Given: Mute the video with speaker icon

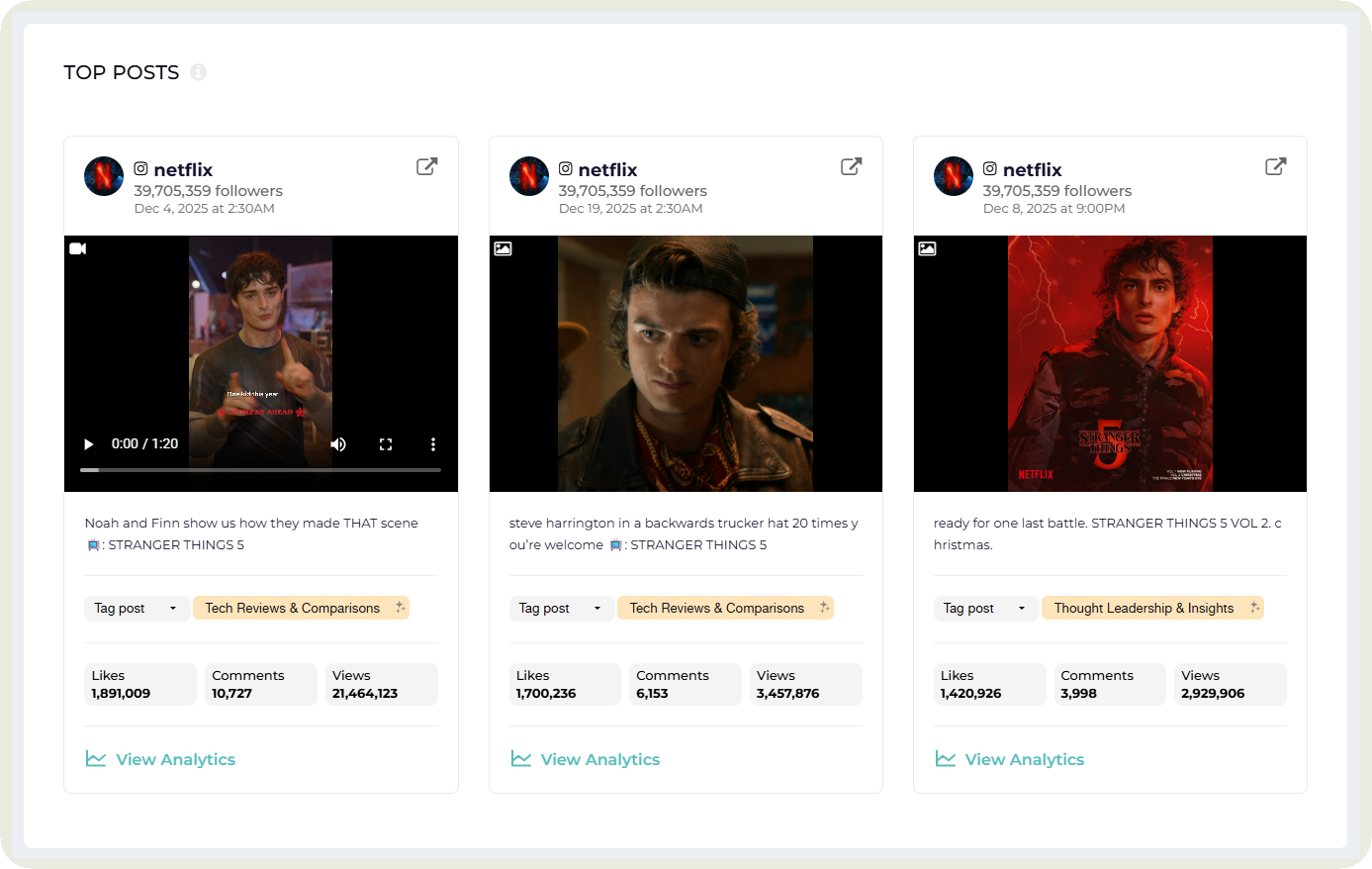Looking at the screenshot, I should click(x=338, y=444).
